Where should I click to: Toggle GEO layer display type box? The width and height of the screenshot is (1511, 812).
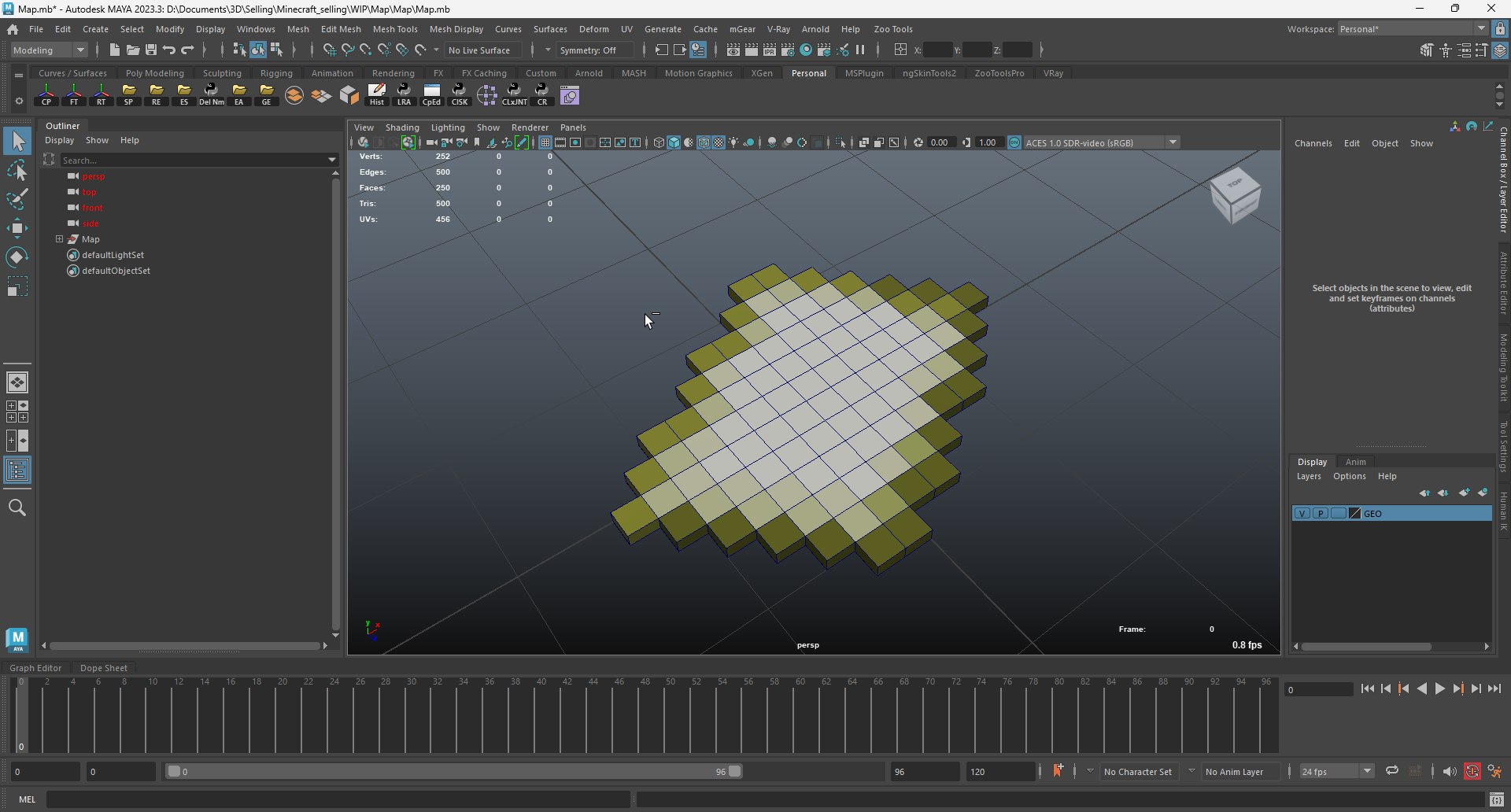[1338, 513]
